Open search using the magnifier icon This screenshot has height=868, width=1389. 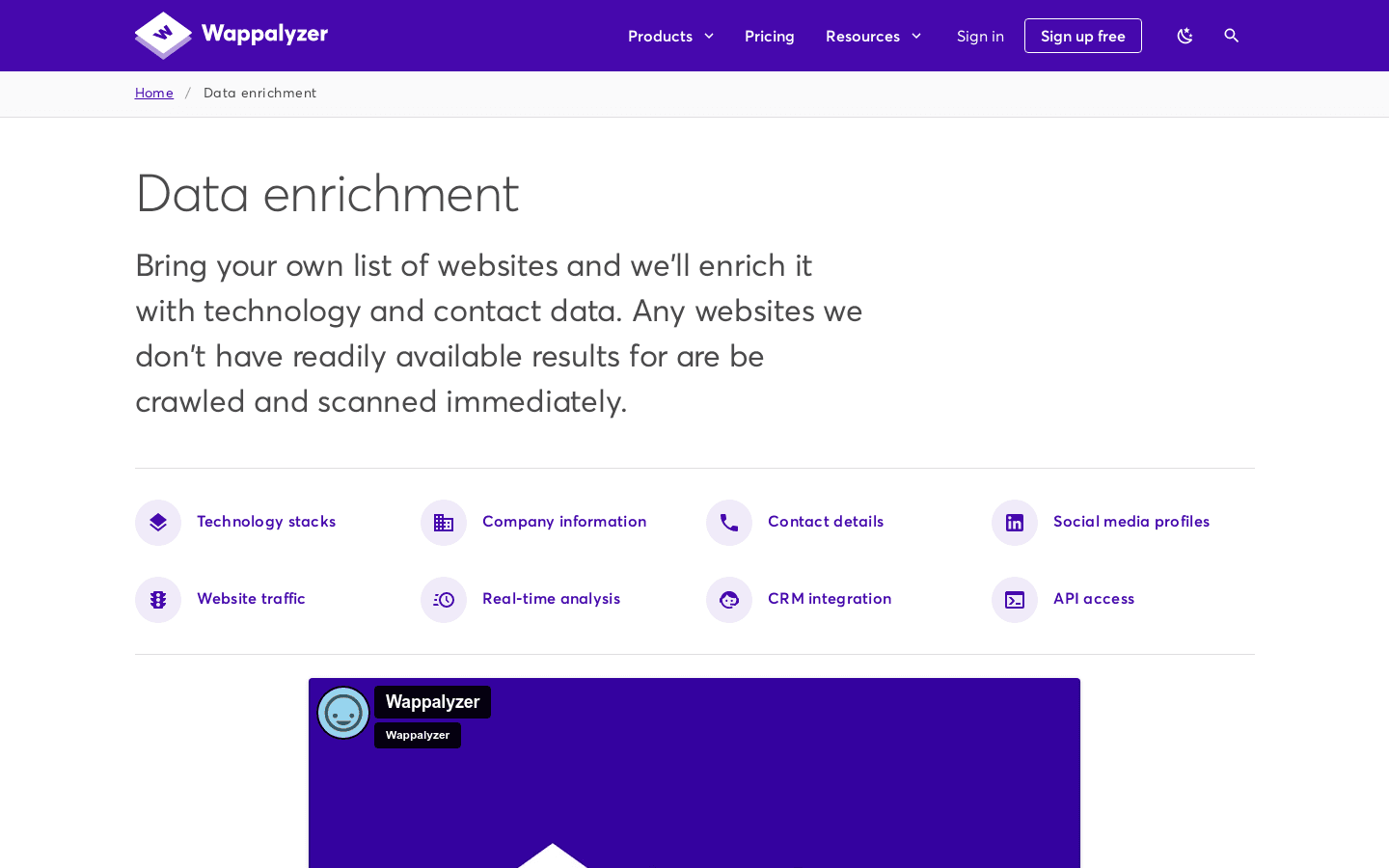tap(1231, 35)
